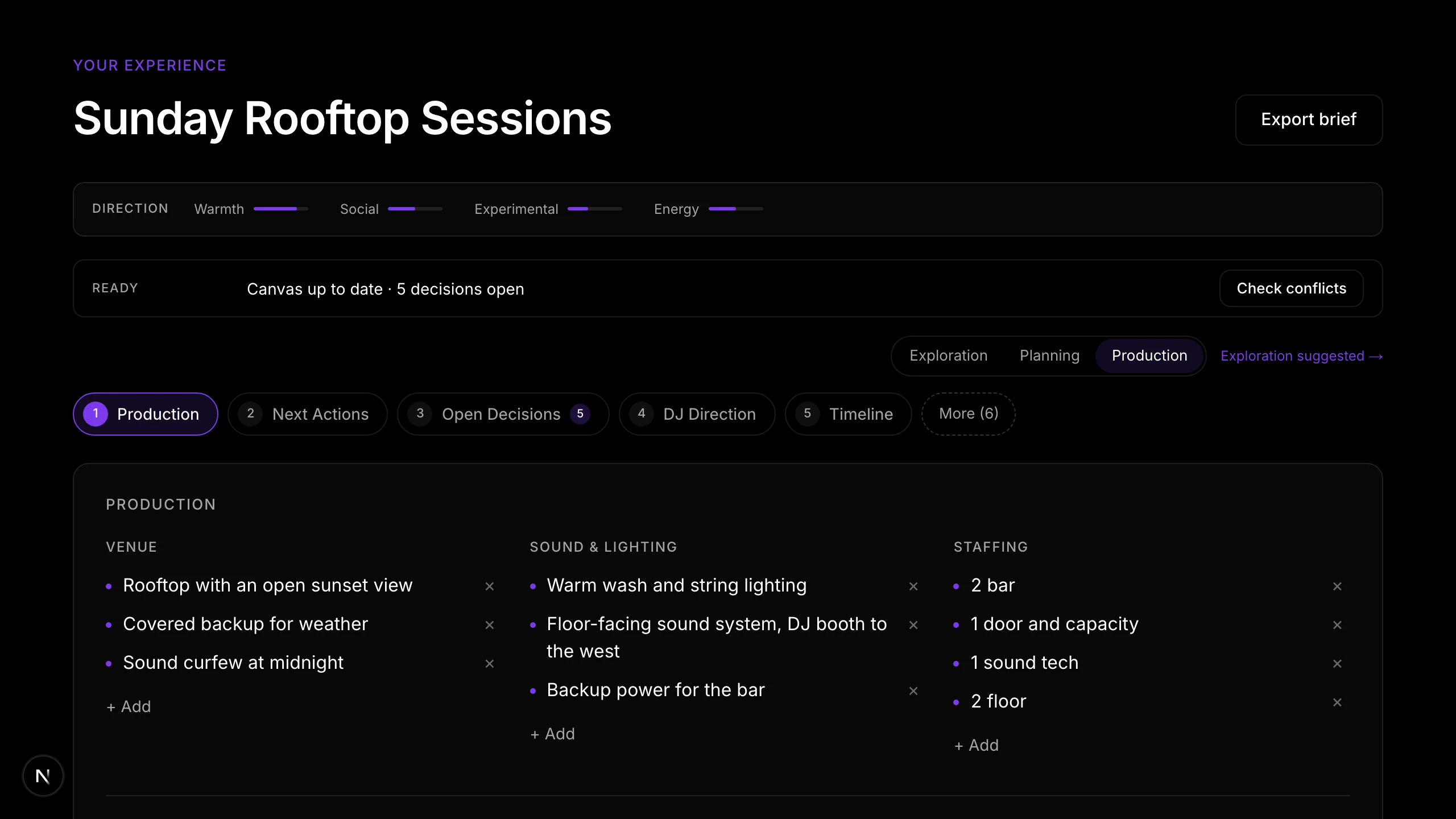Remove 'Rooftop with an open sunset view' item
Image resolution: width=1456 pixels, height=819 pixels.
[x=489, y=586]
